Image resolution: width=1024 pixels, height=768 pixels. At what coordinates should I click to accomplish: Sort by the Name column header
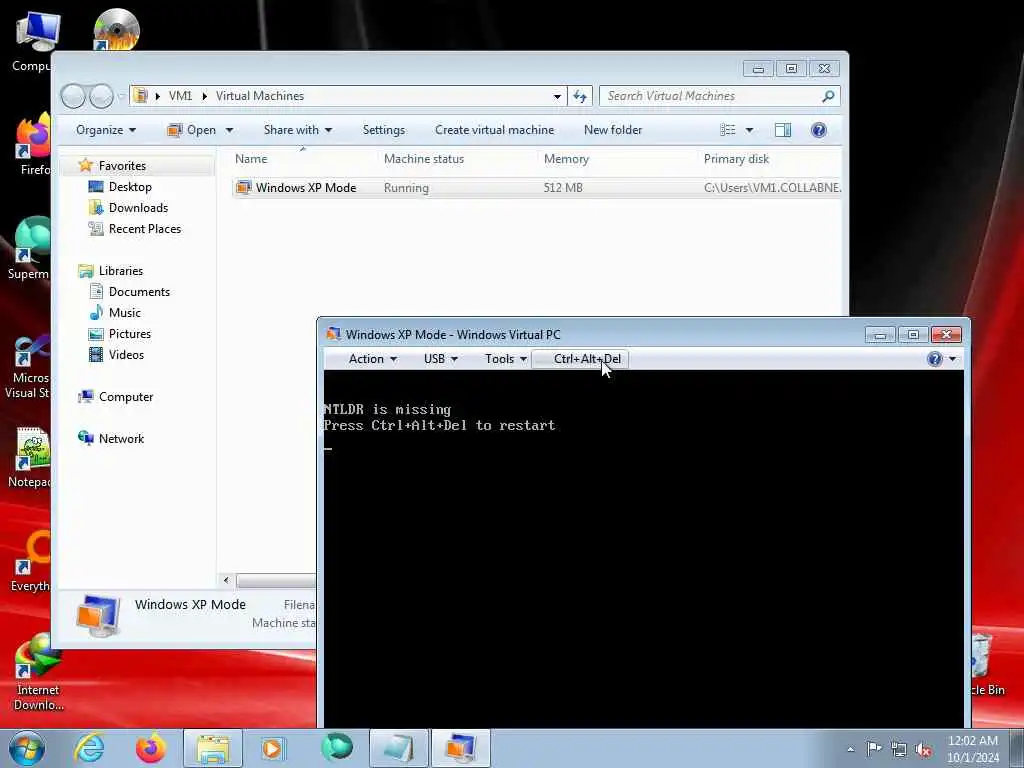pos(251,159)
